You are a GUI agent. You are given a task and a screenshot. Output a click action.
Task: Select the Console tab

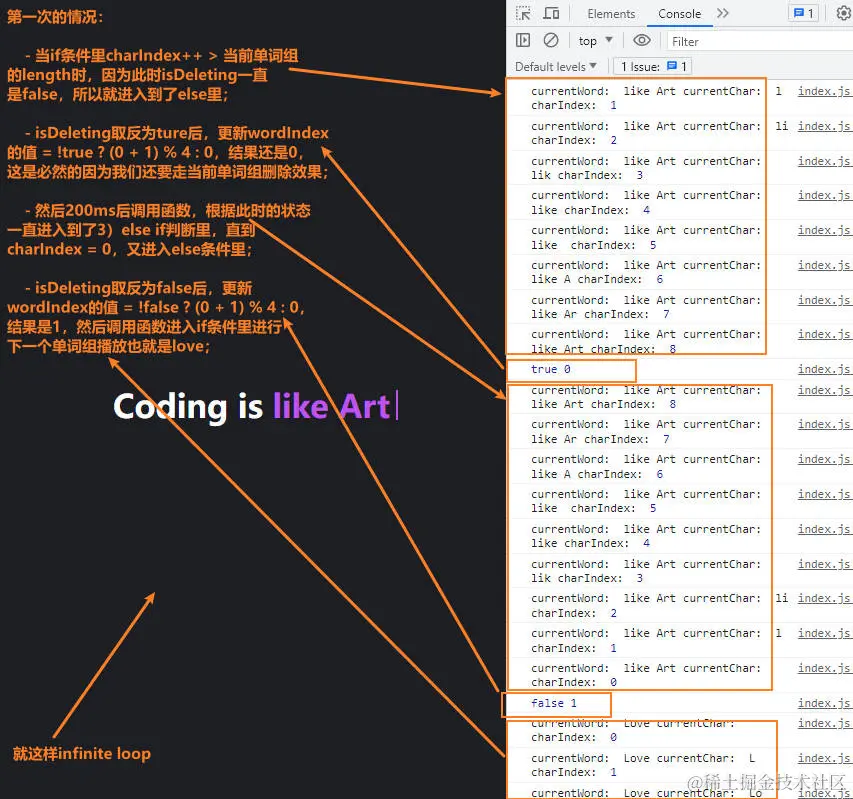(680, 14)
